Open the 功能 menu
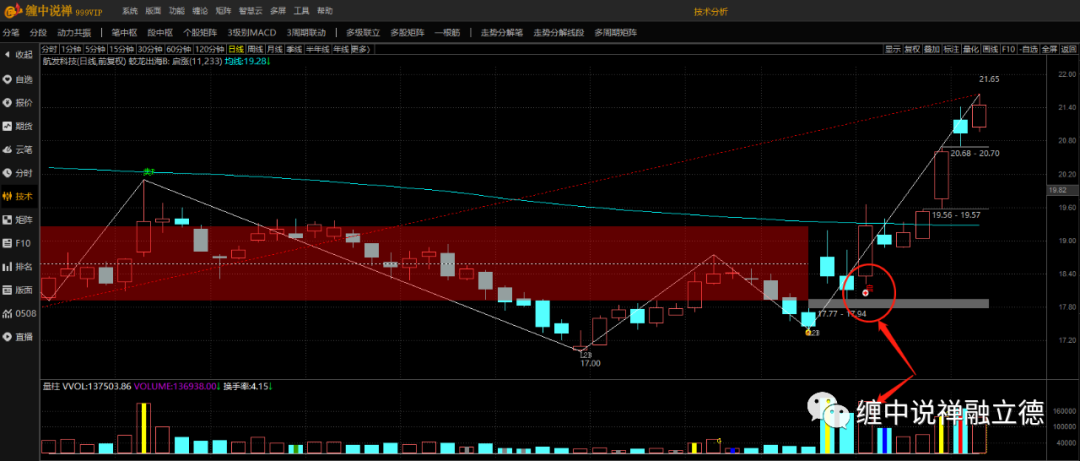 (176, 11)
